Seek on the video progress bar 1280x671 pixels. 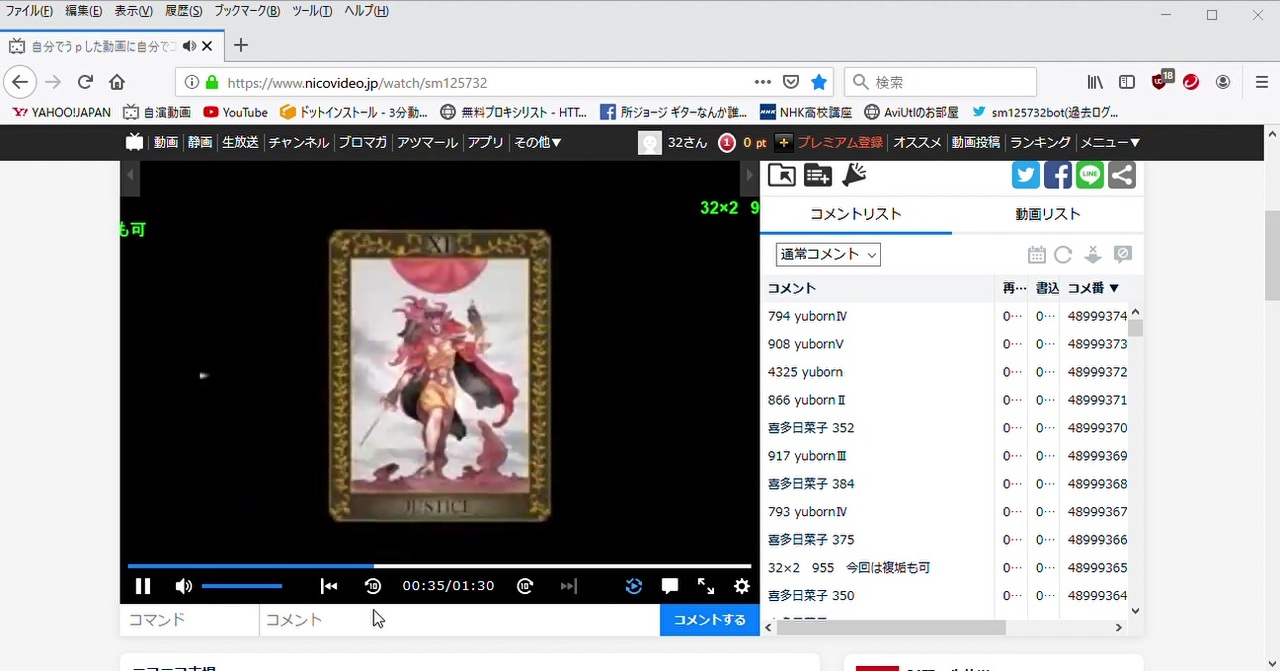439,566
